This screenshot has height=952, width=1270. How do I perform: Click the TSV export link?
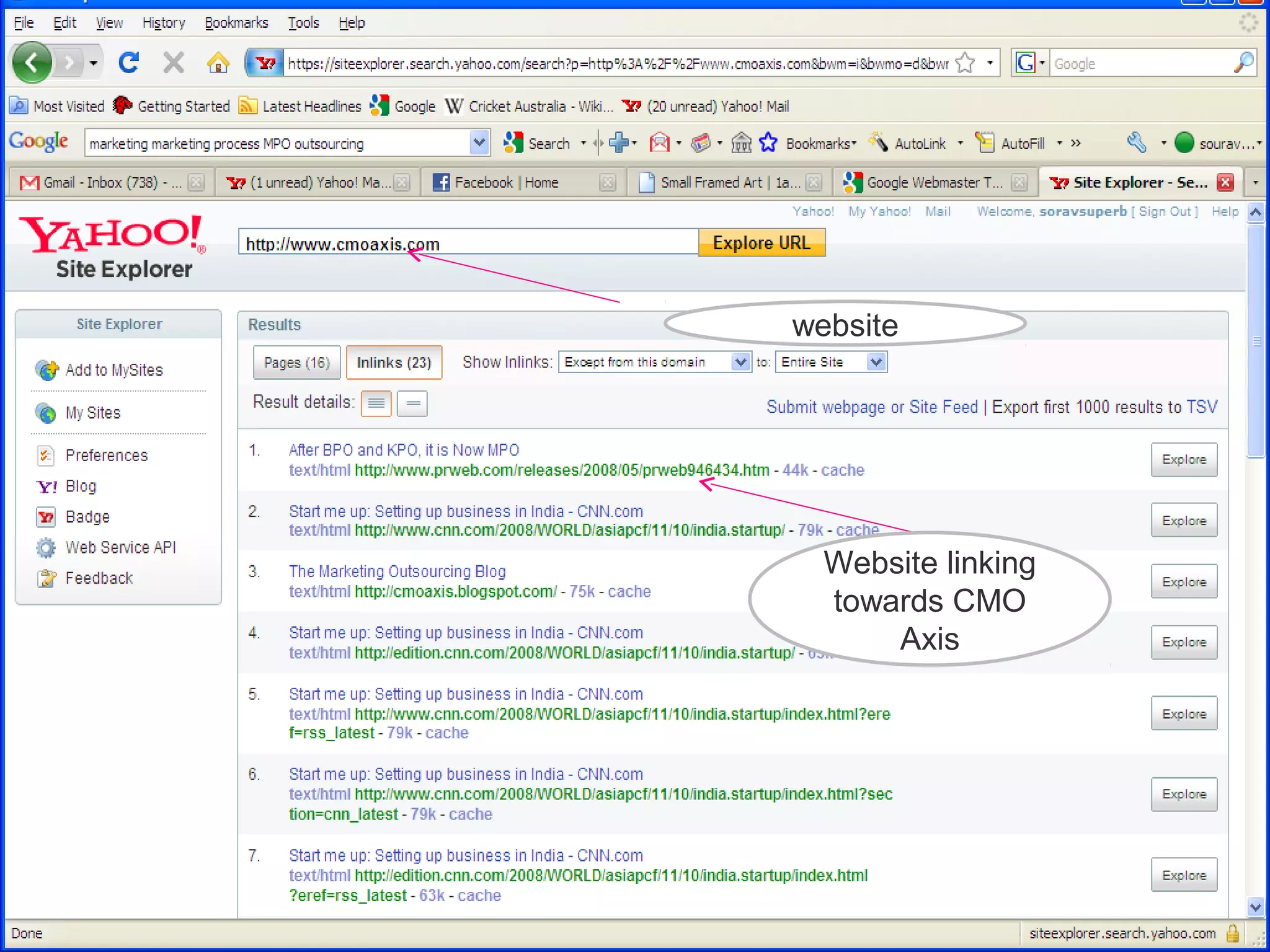coord(1202,407)
